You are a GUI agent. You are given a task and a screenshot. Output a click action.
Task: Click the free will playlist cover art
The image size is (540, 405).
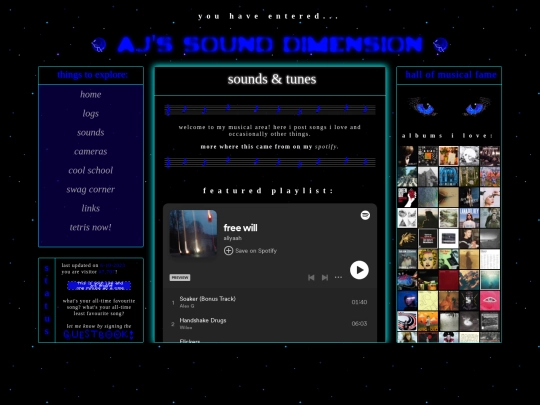193,234
